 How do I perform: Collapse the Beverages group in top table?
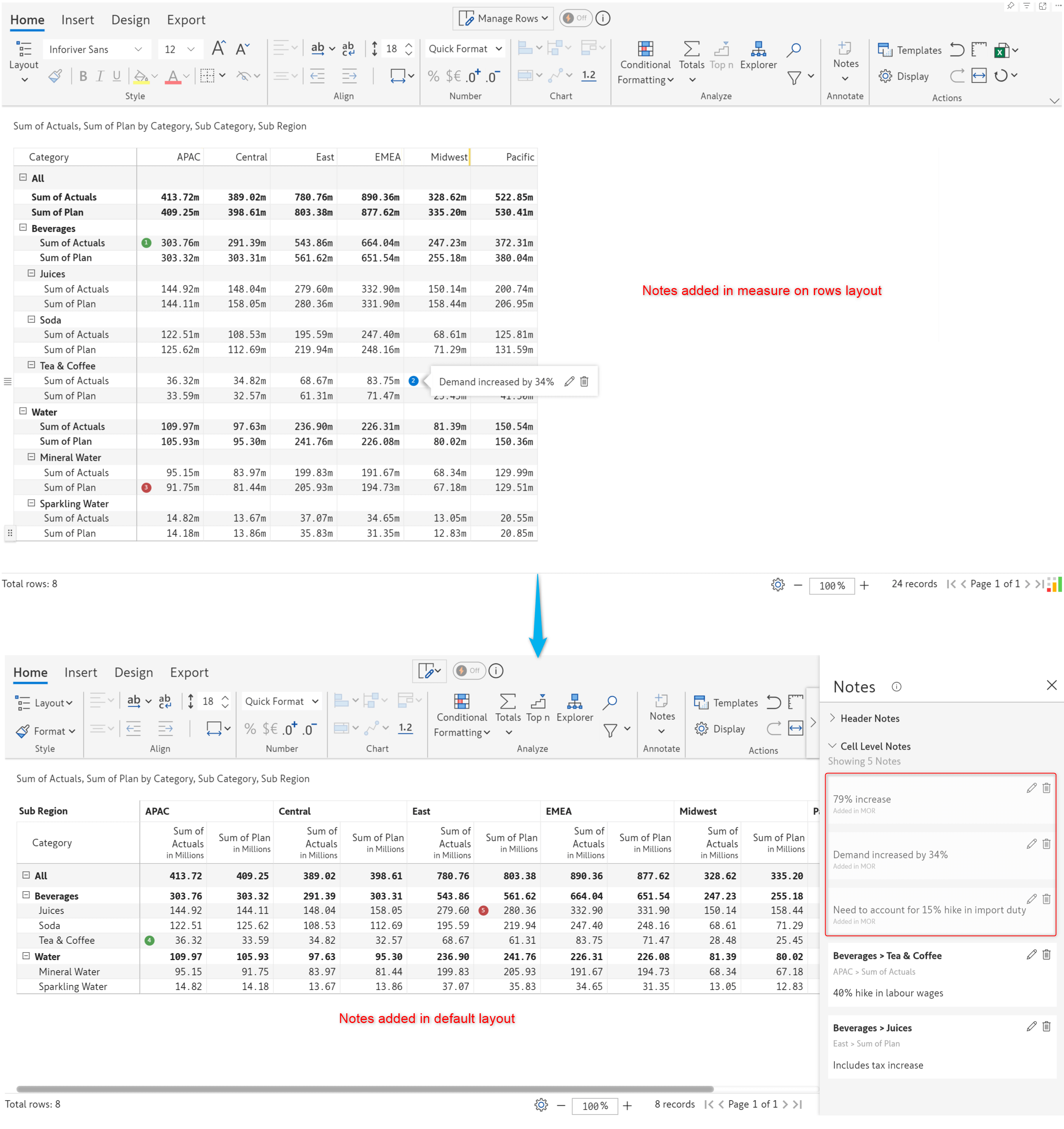click(x=23, y=227)
